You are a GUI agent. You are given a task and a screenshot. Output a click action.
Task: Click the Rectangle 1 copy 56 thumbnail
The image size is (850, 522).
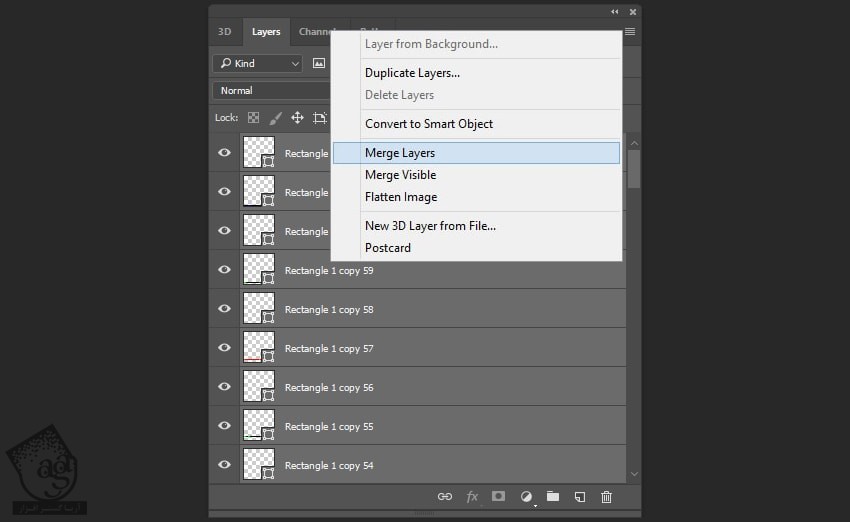tap(259, 387)
